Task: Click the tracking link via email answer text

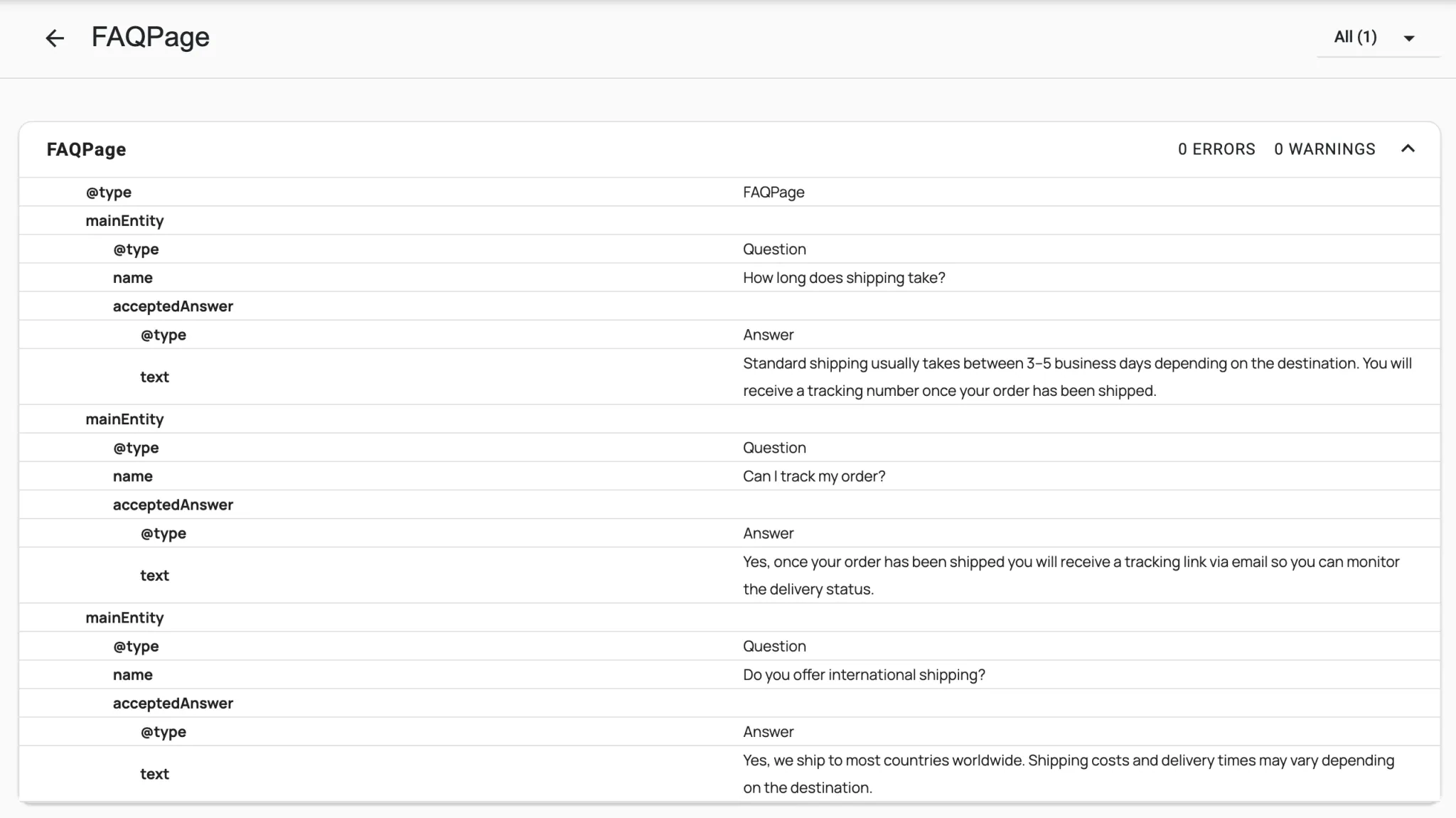Action: [1070, 575]
